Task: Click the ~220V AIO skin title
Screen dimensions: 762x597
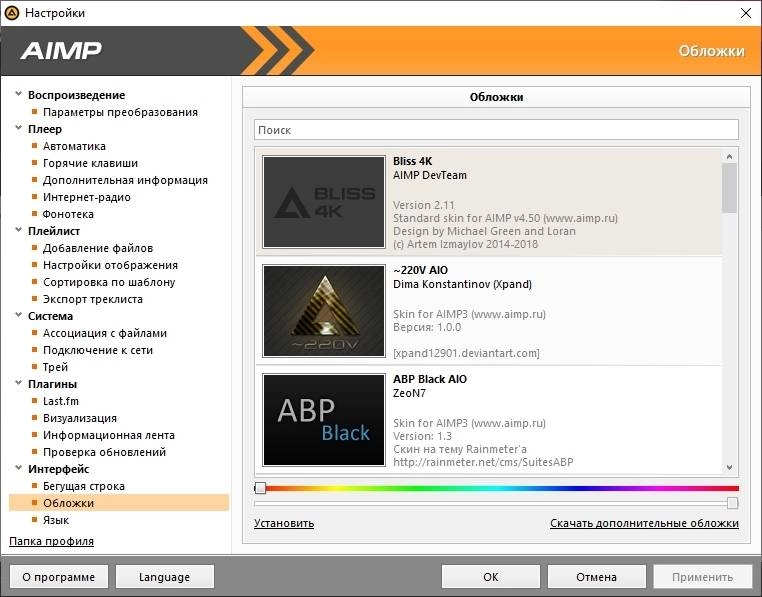Action: coord(420,270)
